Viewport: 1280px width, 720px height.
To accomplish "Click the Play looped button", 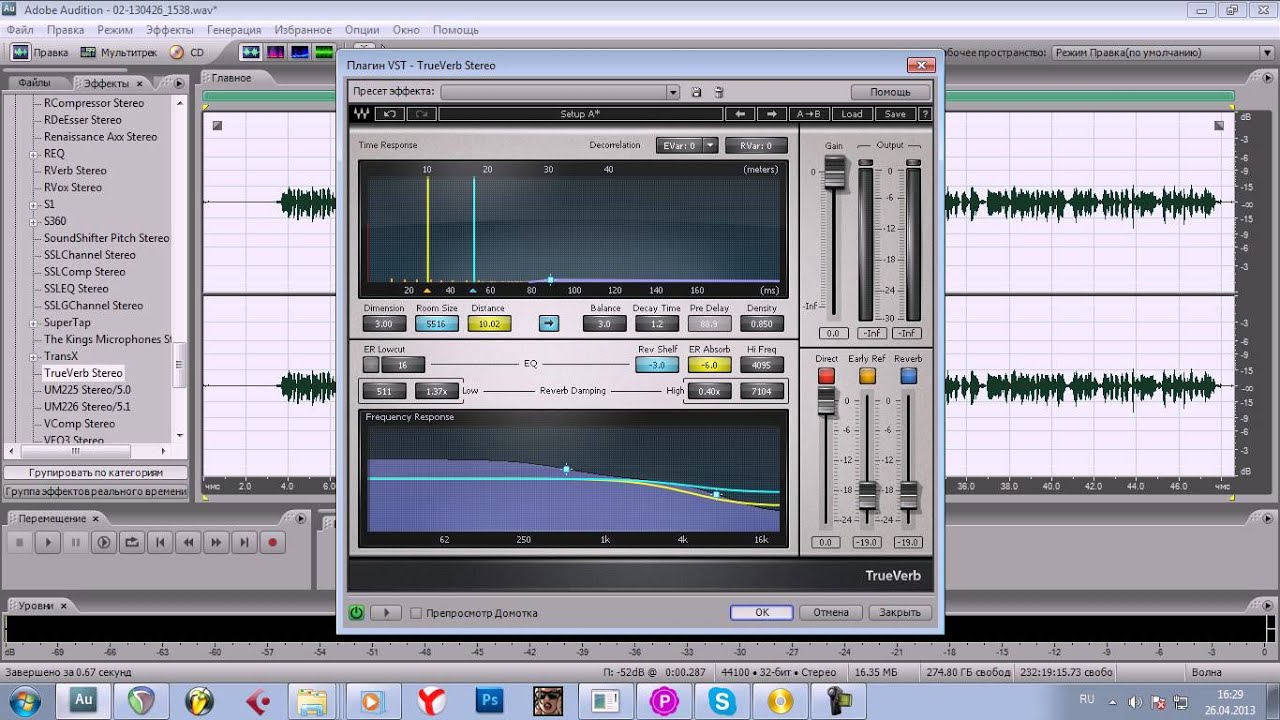I will 103,543.
